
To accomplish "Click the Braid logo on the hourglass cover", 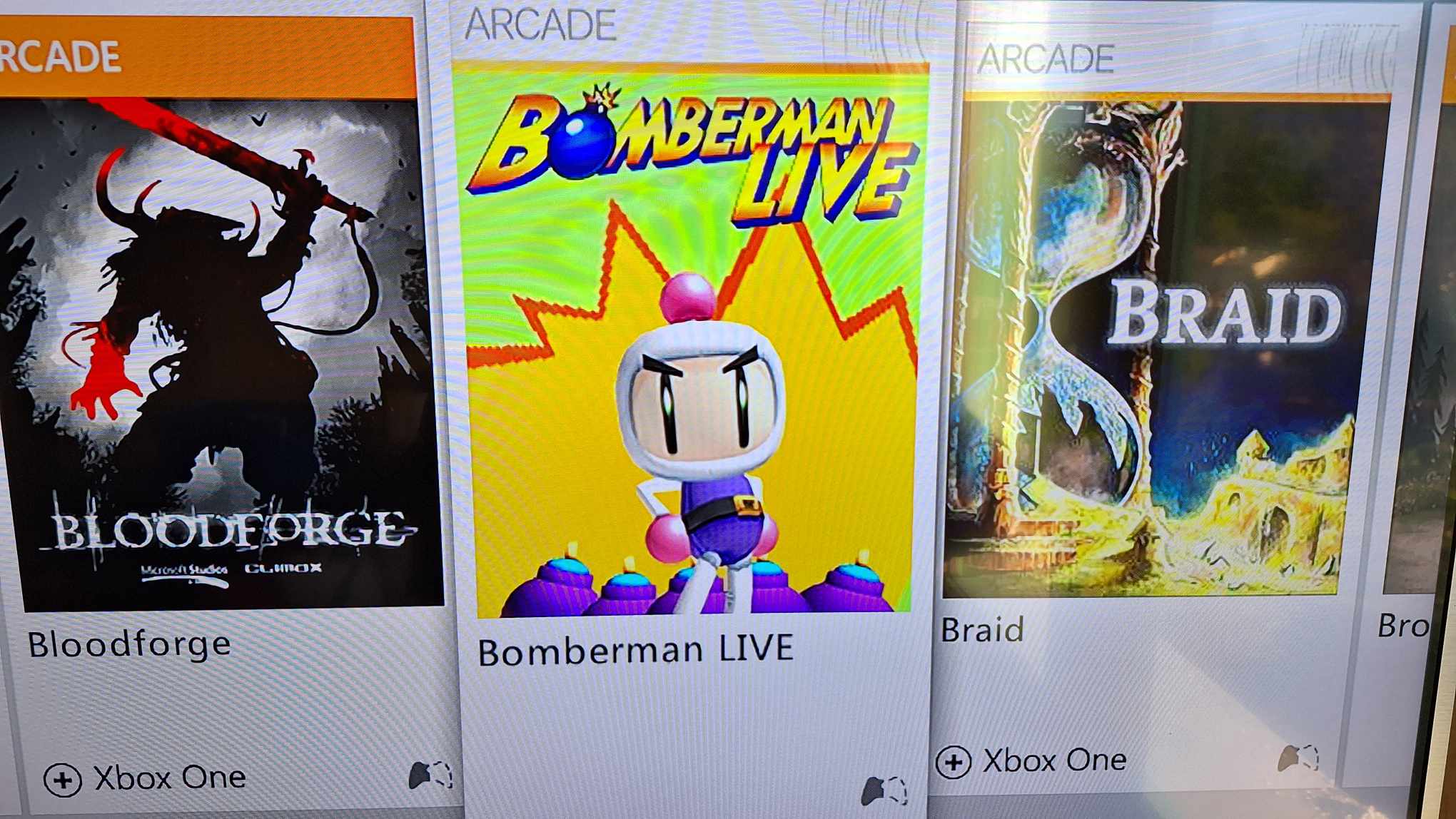I will pos(1224,314).
